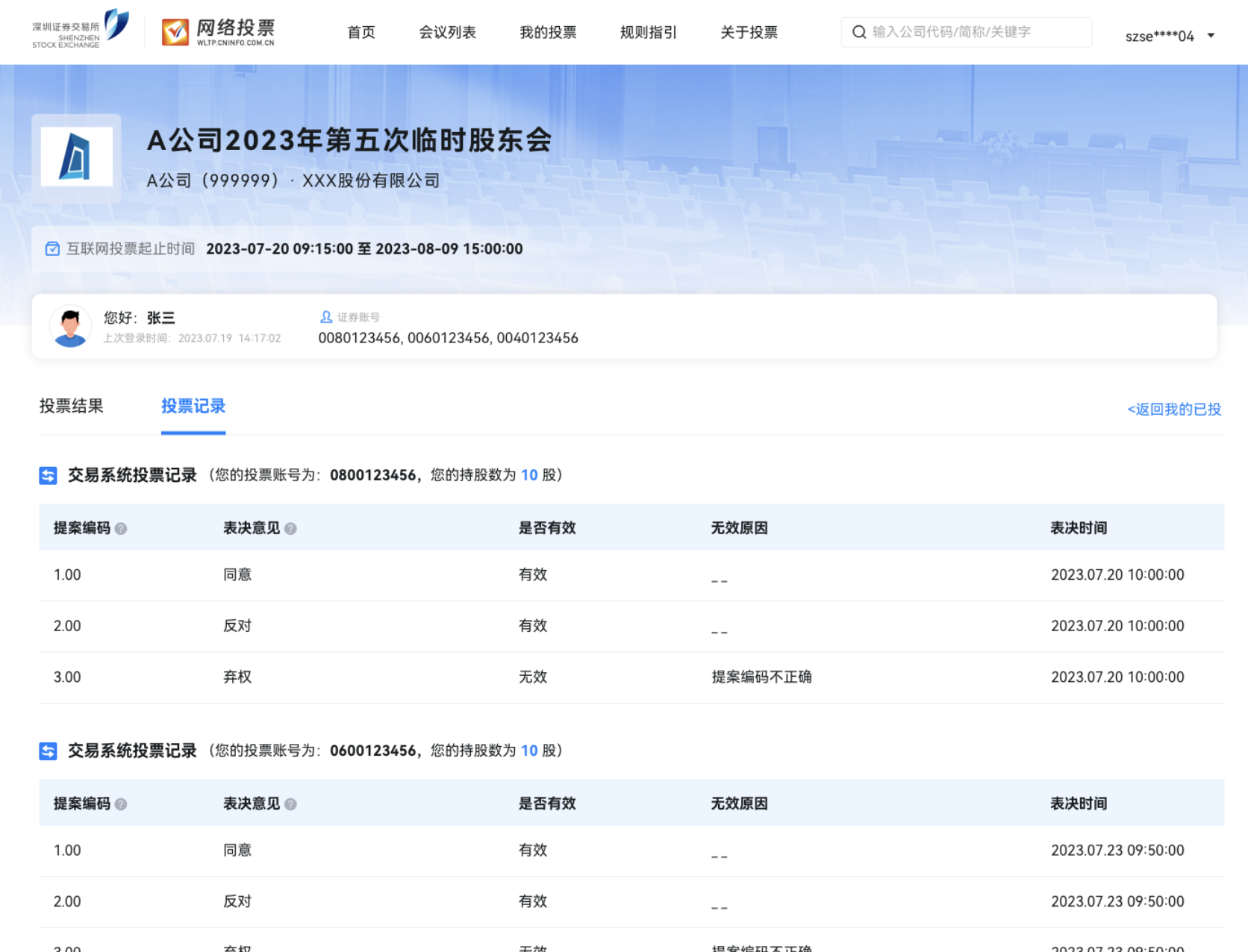Click the blue sync icon before first 交易系统投票记录

[47, 475]
